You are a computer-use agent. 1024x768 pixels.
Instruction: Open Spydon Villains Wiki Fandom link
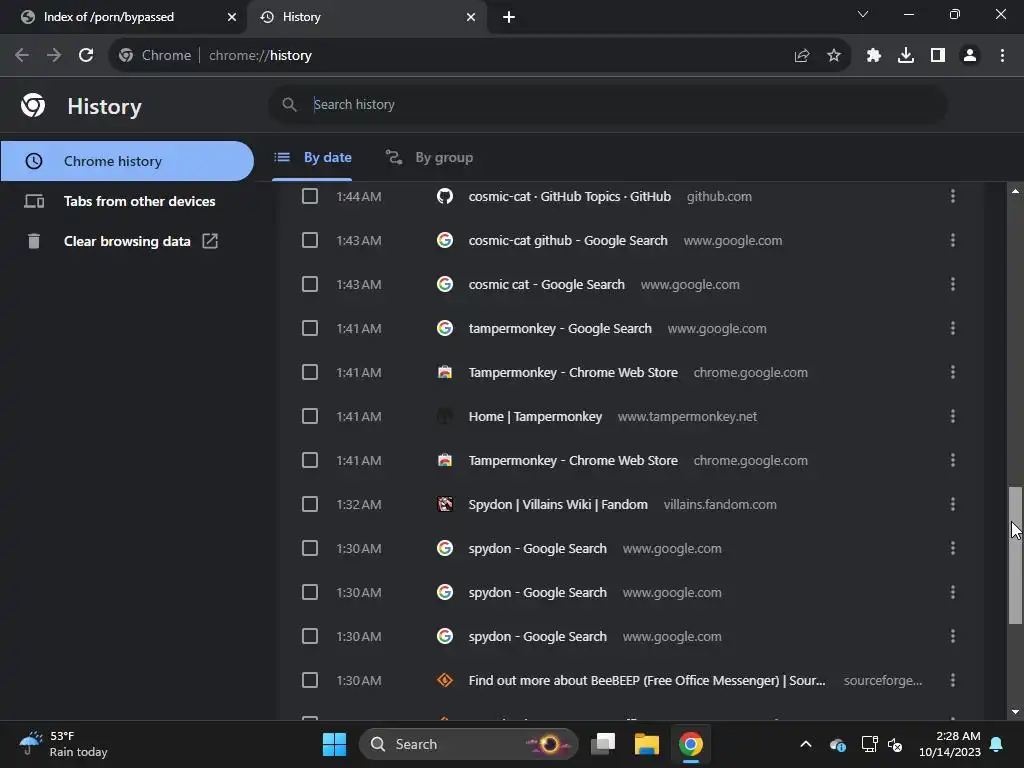point(558,504)
